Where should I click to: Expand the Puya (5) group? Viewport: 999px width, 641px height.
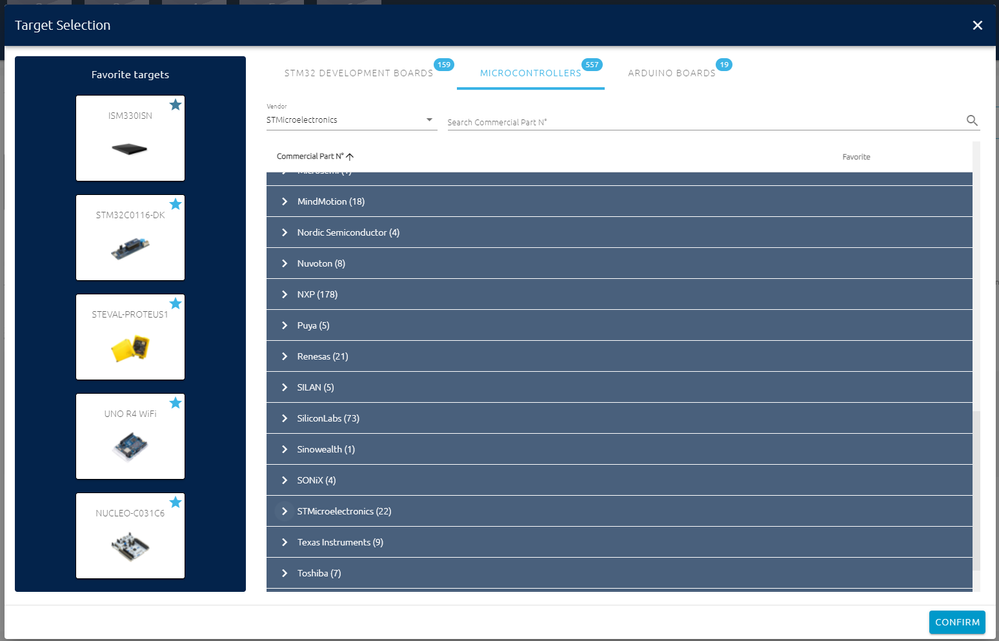285,326
